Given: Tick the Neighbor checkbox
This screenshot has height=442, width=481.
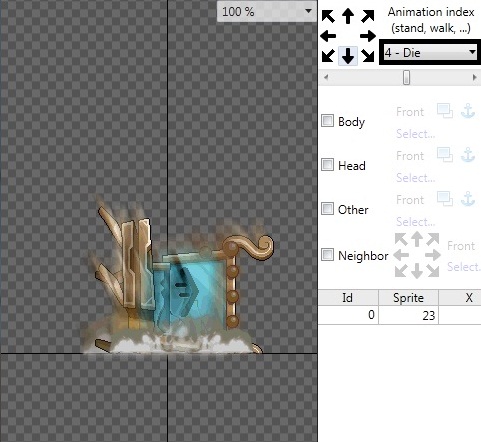Looking at the screenshot, I should coord(327,255).
